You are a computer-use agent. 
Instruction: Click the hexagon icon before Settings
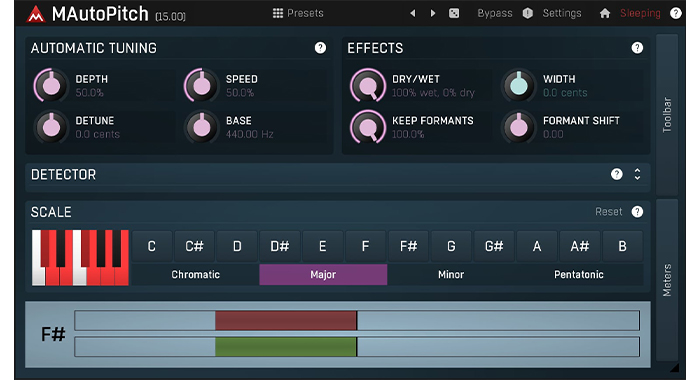coord(528,13)
